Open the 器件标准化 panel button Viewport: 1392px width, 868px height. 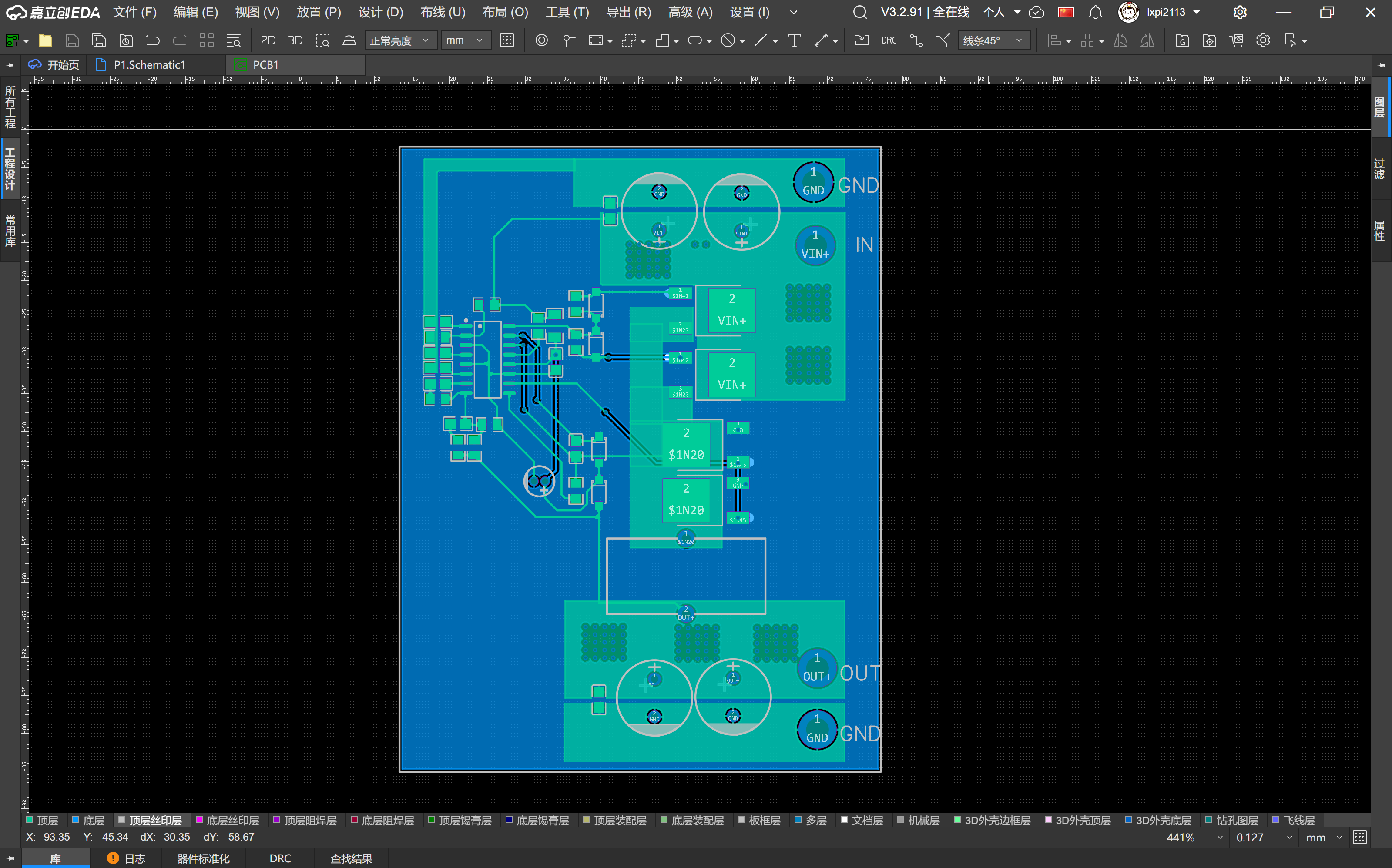203,858
